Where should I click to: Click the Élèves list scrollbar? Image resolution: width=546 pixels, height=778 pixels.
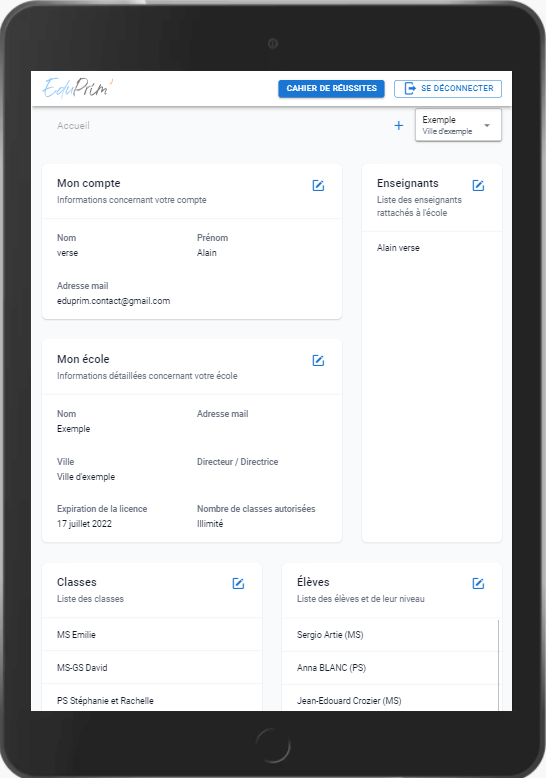(499, 665)
